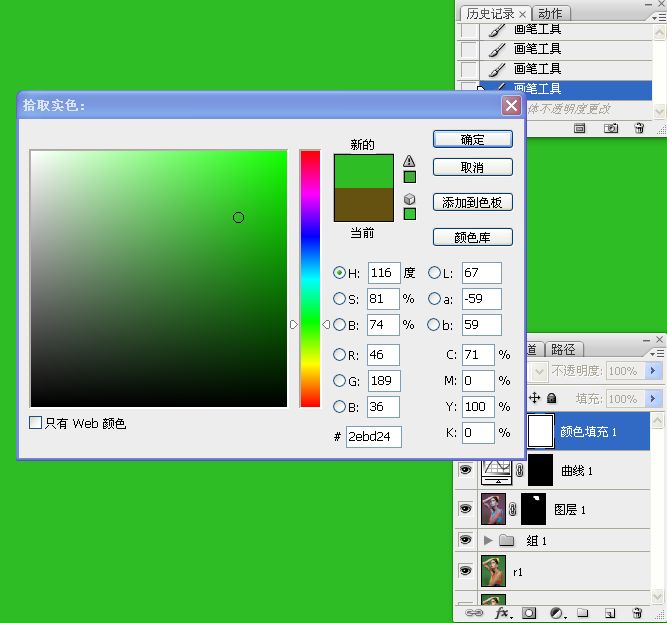This screenshot has height=623, width=667.
Task: Select the H hue radio button
Action: click(339, 273)
